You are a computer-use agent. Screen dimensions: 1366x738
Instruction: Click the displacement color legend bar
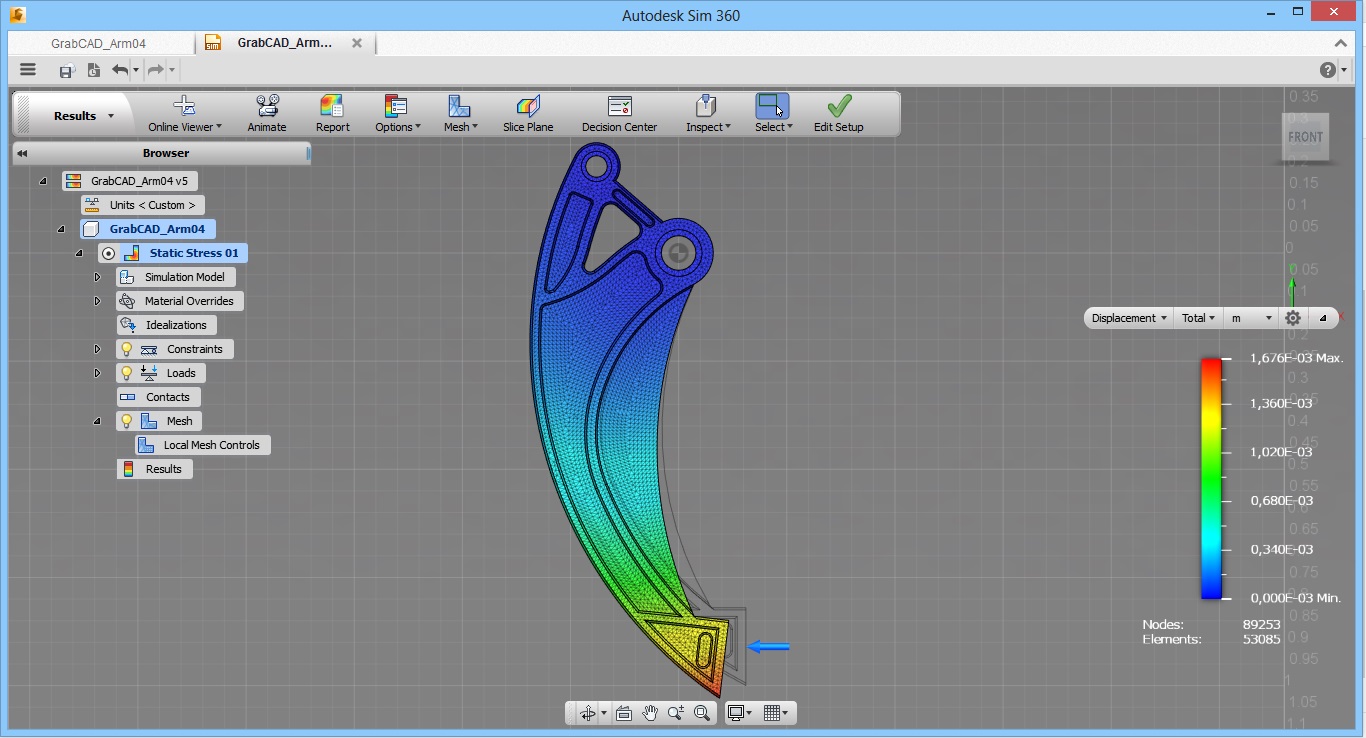[1211, 478]
